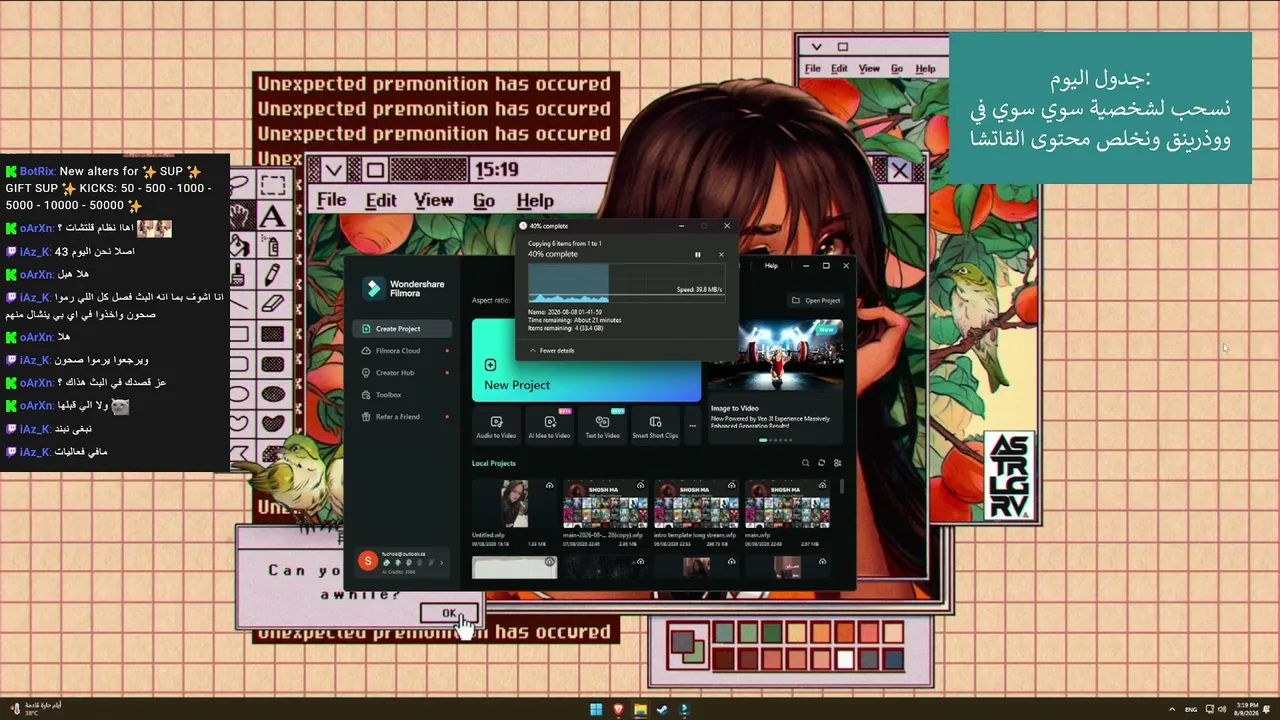Screen dimensions: 1280x720
Task: Open Steam from the taskbar
Action: tap(662, 710)
